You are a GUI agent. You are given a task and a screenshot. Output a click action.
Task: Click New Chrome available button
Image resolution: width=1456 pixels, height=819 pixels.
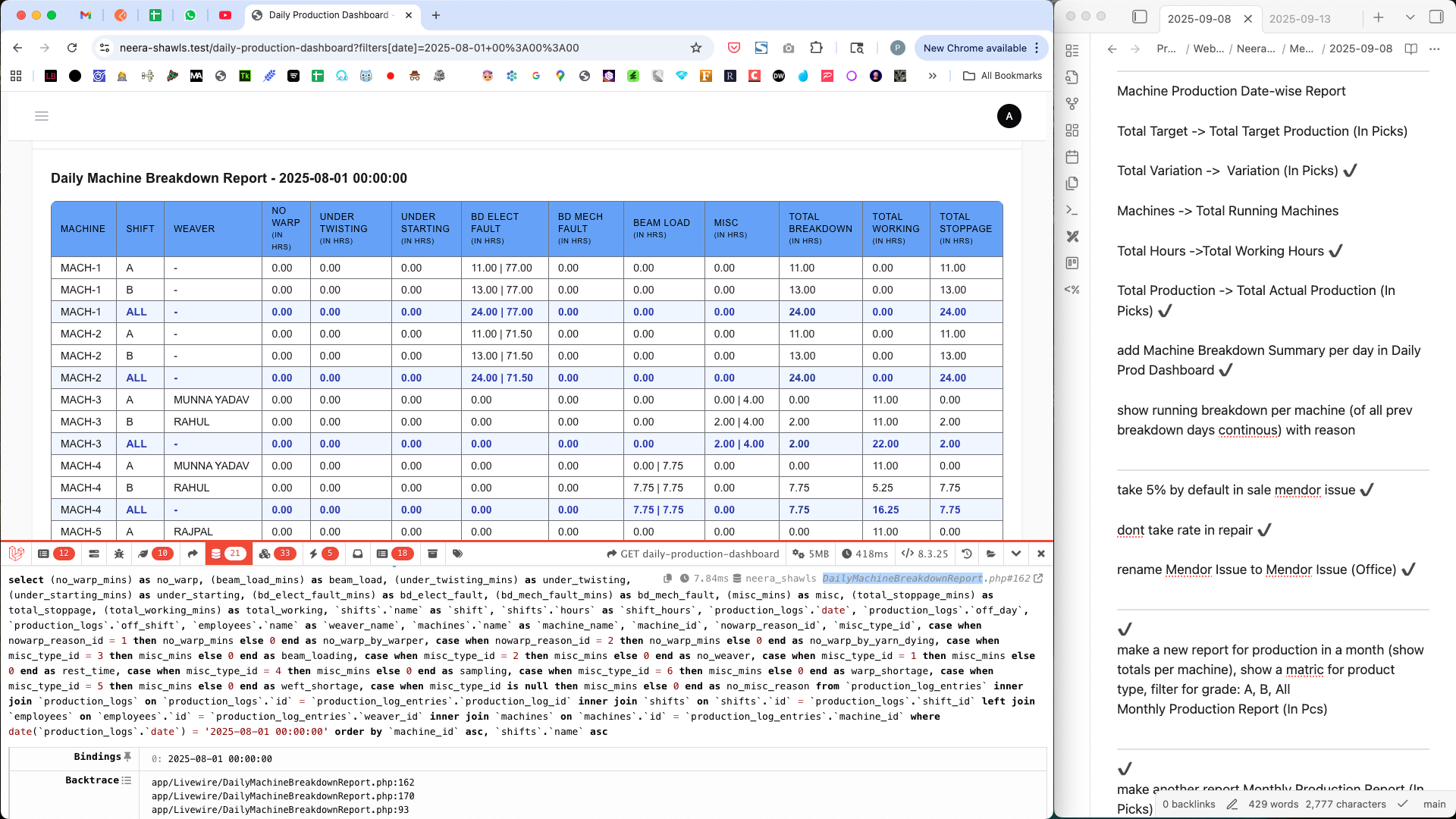[x=974, y=48]
